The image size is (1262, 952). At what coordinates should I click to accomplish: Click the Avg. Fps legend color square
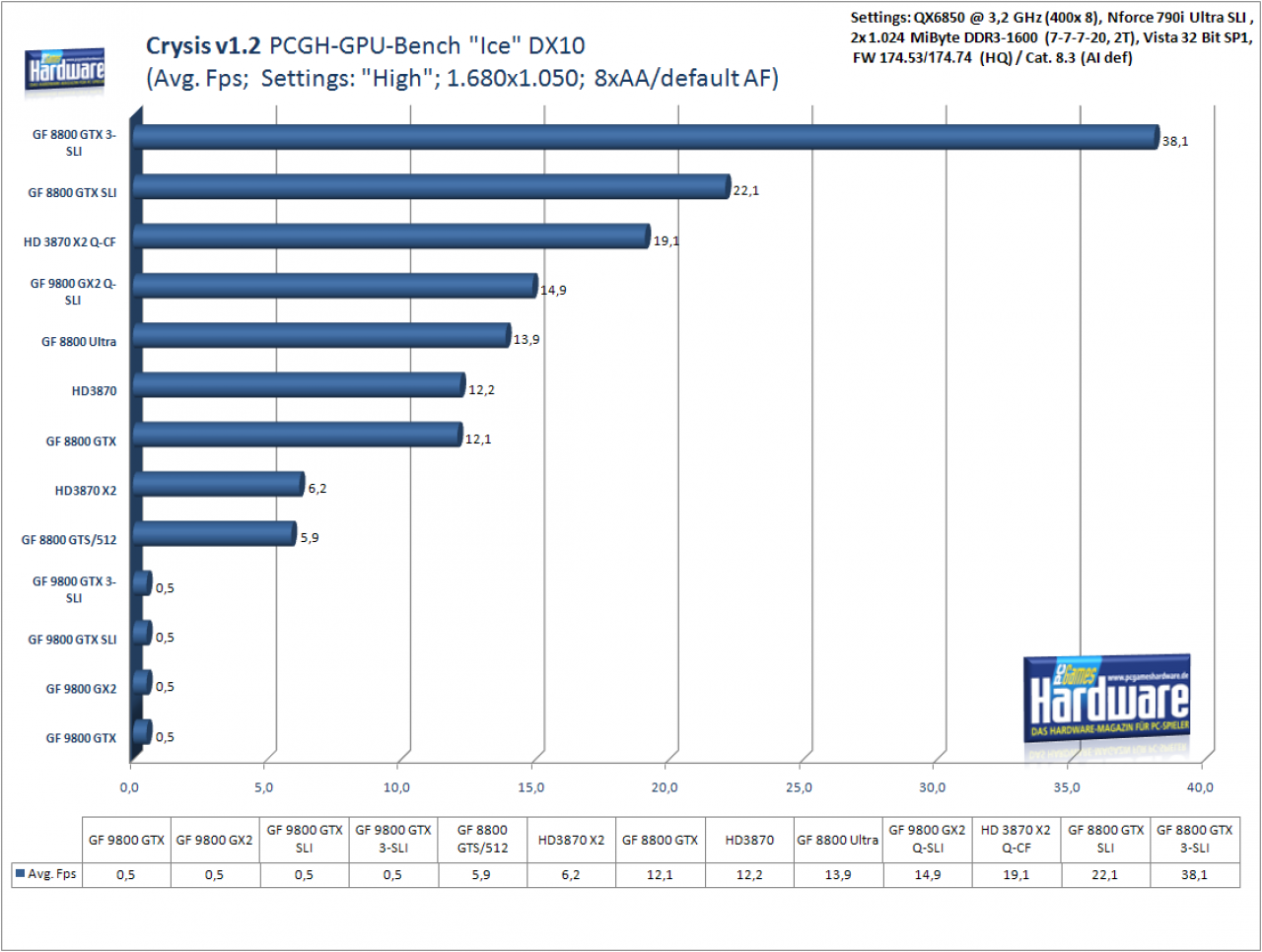(20, 873)
